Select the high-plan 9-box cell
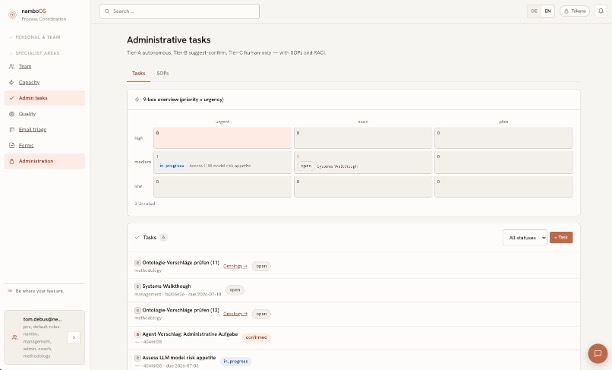Screen dimensions: 612x370 coord(503,138)
